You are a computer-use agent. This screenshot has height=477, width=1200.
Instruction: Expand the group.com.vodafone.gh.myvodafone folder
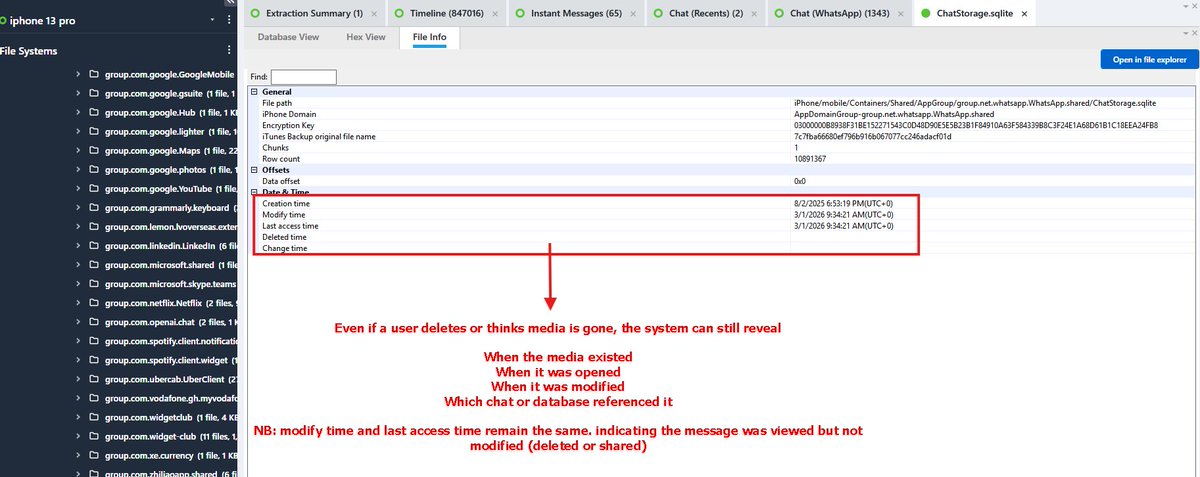79,397
